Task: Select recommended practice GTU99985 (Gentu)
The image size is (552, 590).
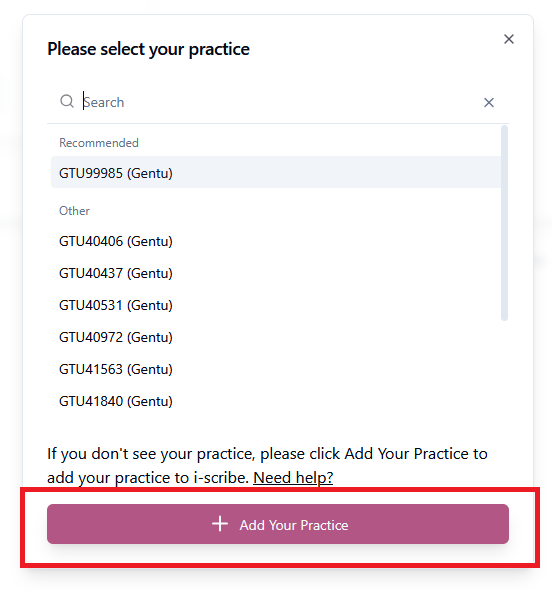Action: [x=276, y=173]
